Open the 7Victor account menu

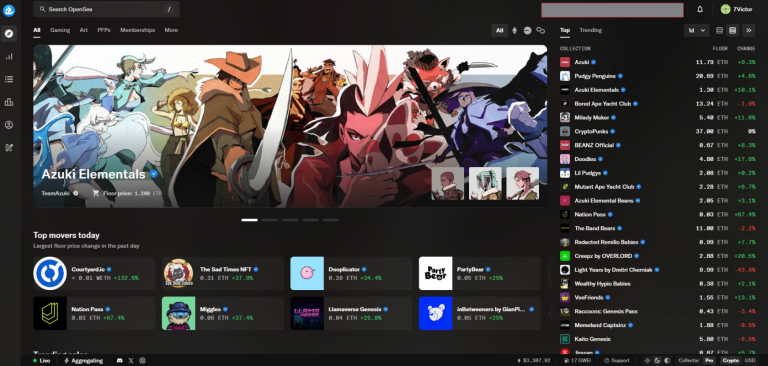(737, 9)
